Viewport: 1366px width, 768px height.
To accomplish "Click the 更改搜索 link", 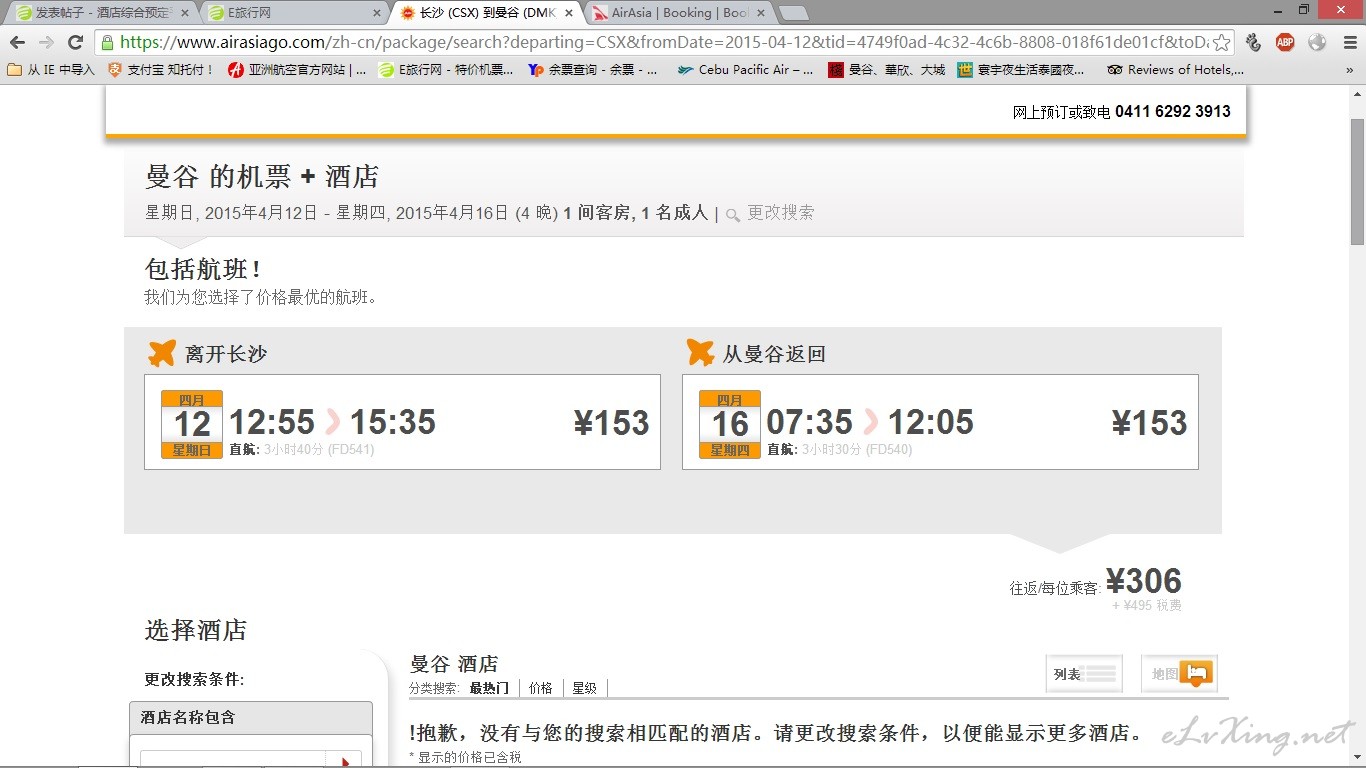I will click(x=781, y=212).
